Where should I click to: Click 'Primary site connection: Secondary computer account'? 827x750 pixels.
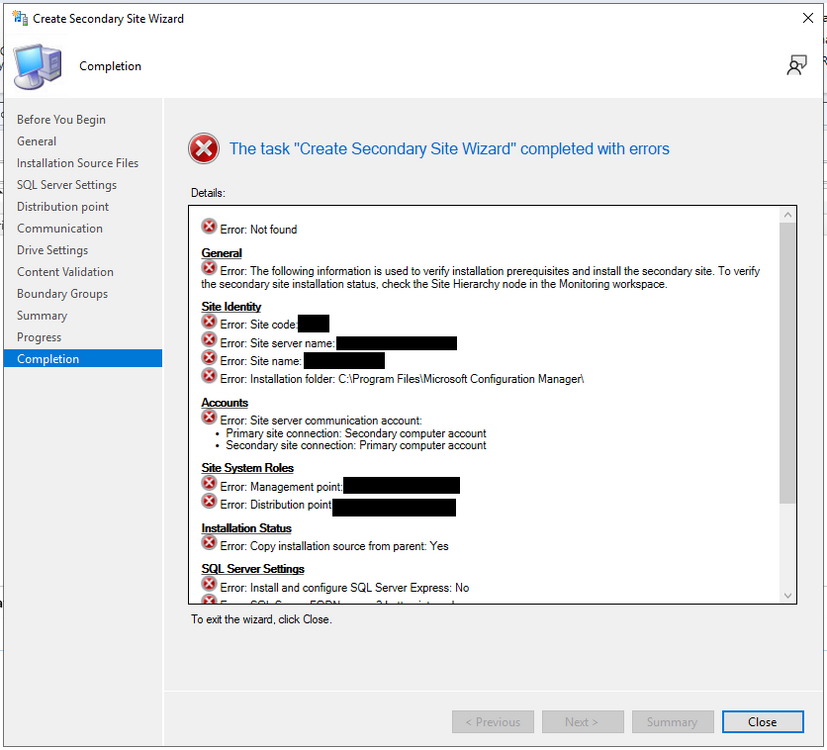coord(356,434)
